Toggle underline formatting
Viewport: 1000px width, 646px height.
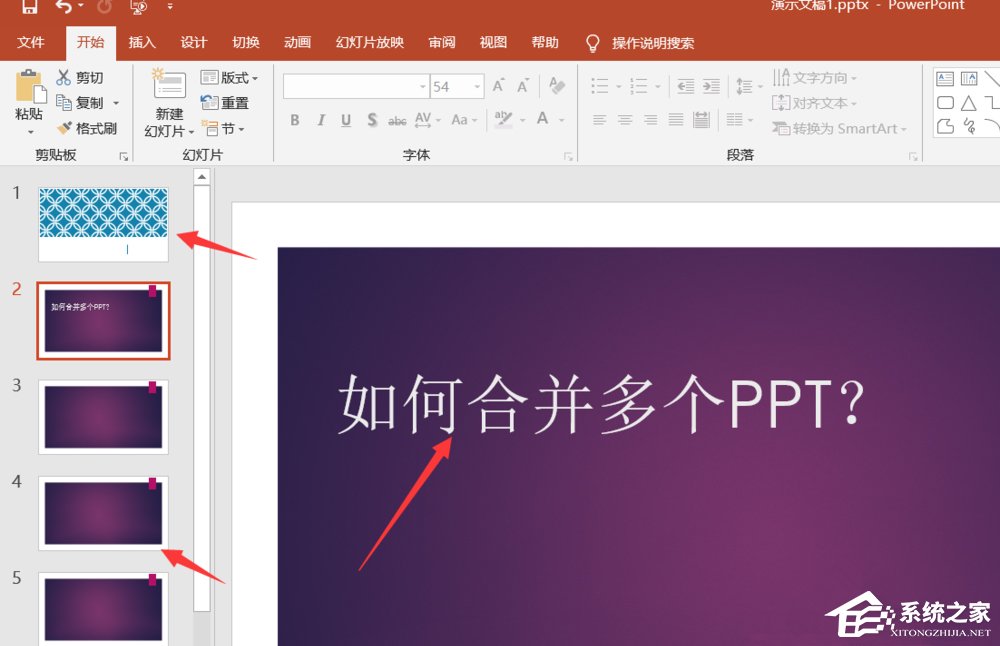pyautogui.click(x=345, y=120)
